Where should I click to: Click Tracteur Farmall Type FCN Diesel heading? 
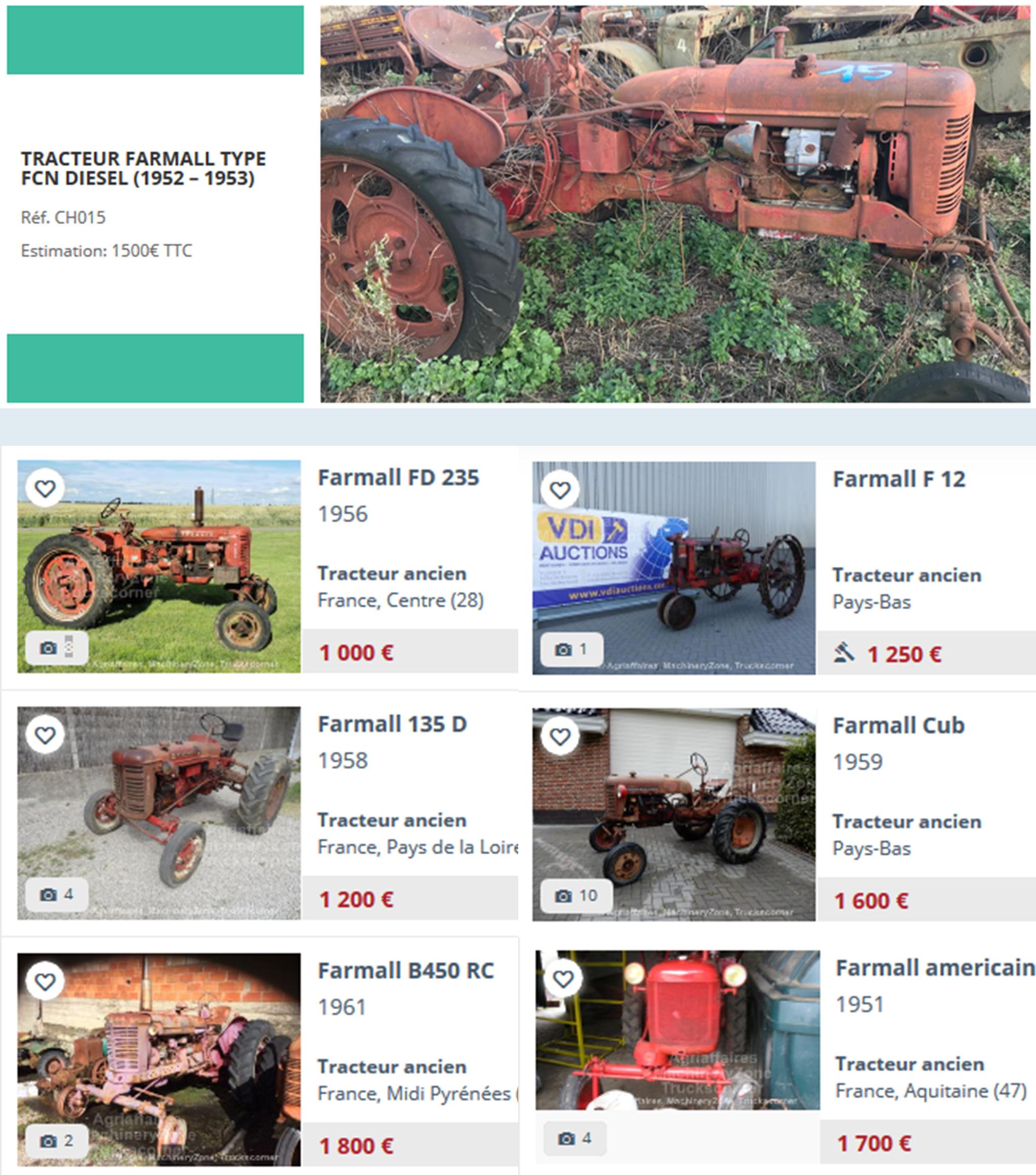[x=144, y=169]
